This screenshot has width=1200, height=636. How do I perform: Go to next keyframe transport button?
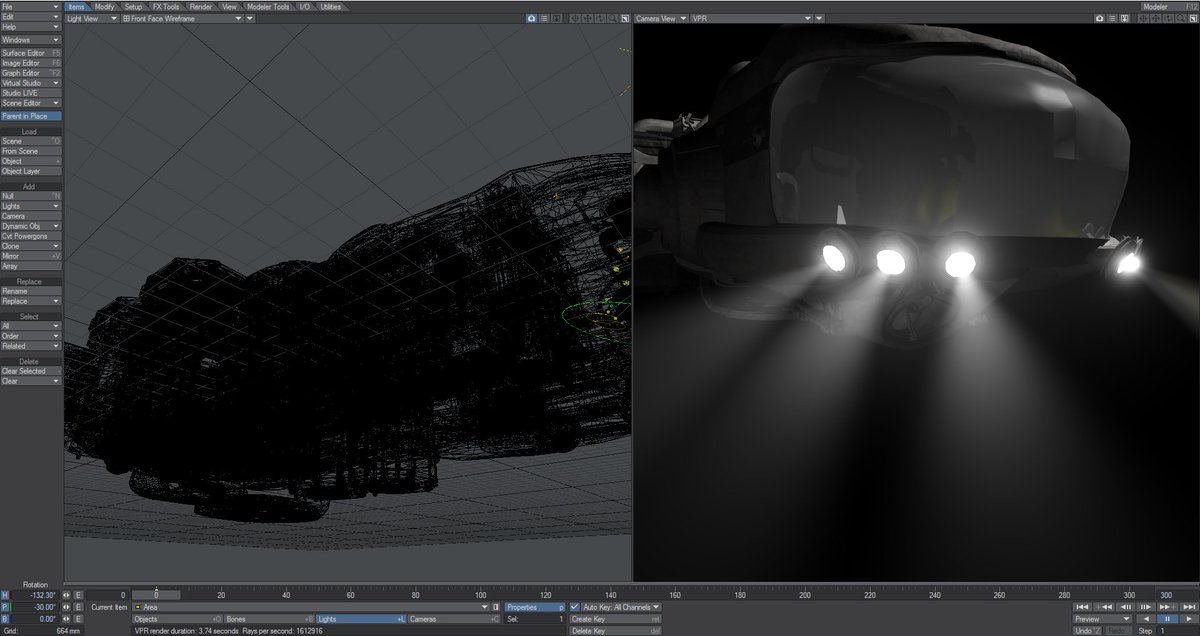1167,607
